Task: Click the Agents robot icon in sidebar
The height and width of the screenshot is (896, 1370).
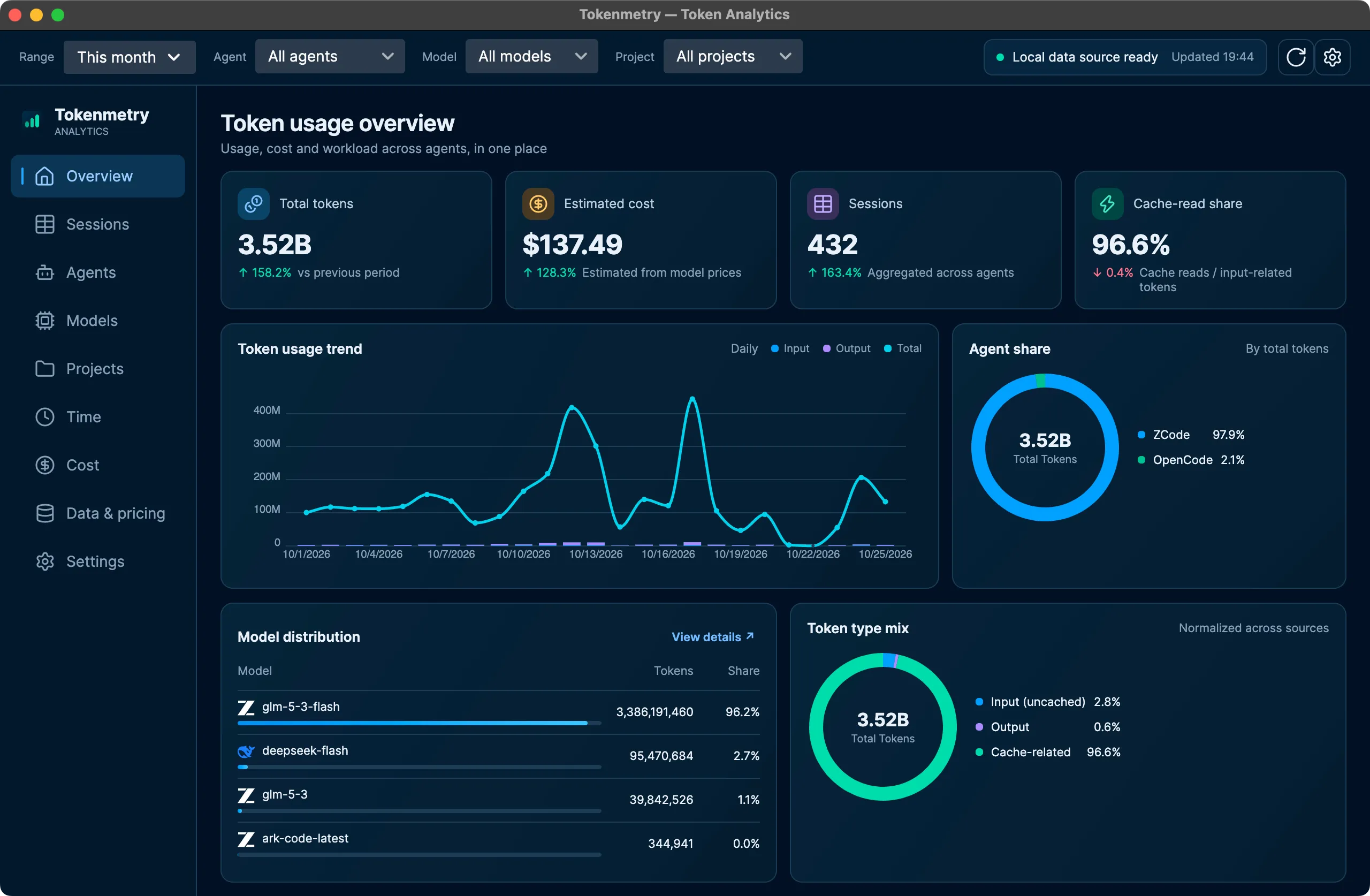Action: [x=44, y=272]
